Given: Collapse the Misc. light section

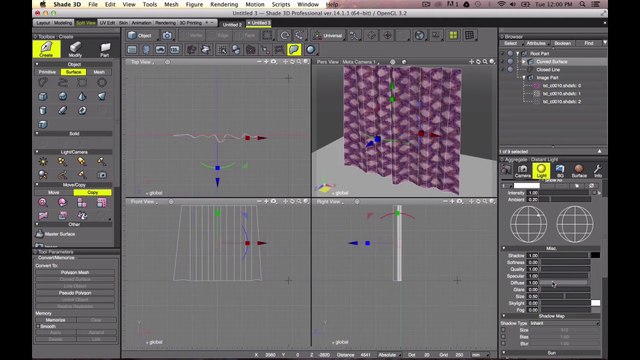Looking at the screenshot, I should [504, 248].
